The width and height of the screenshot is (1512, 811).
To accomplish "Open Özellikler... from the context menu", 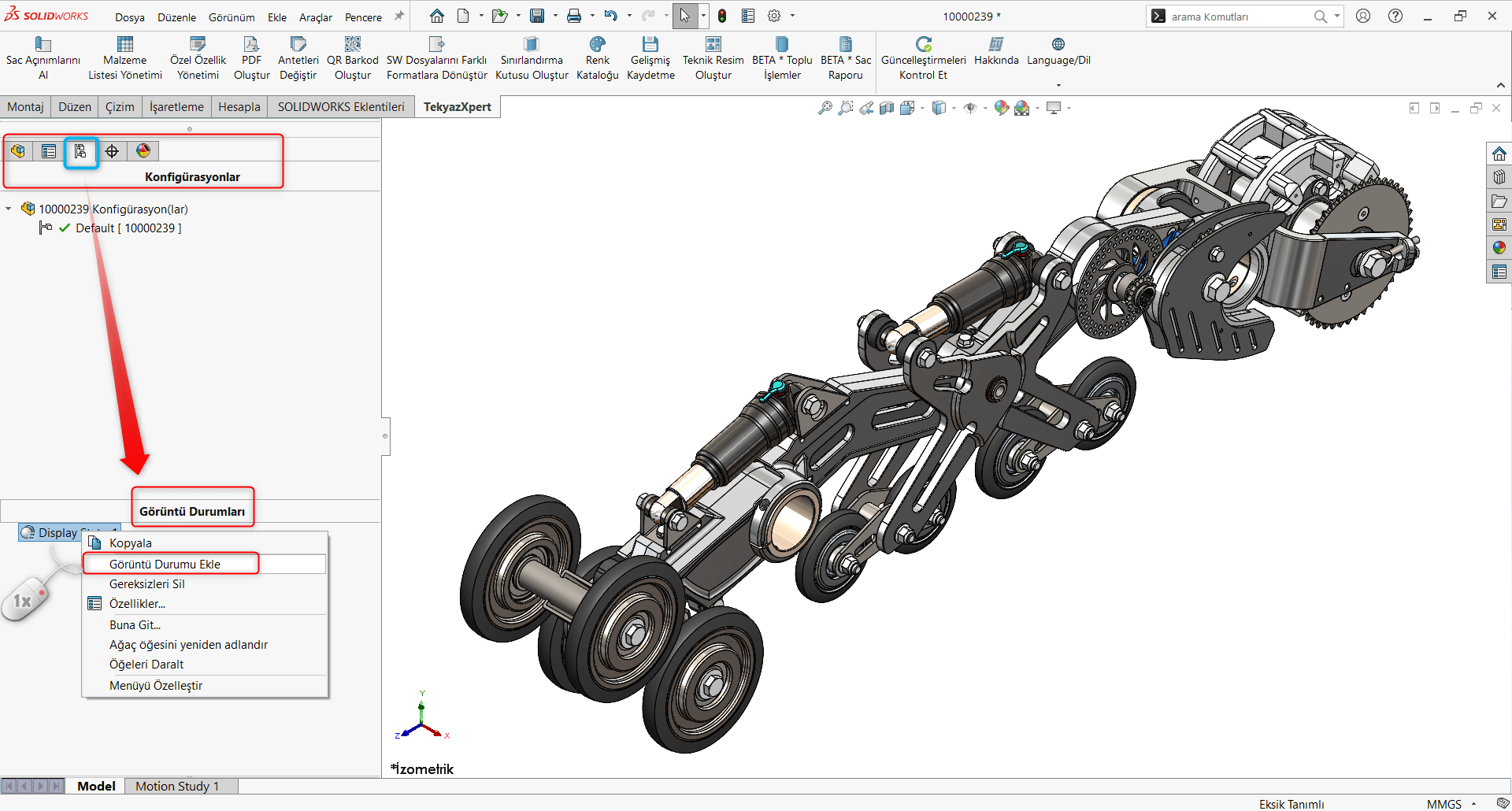I will (205, 604).
